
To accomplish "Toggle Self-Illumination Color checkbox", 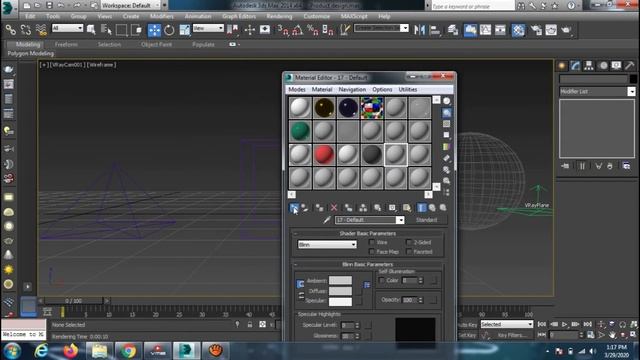I will [382, 280].
